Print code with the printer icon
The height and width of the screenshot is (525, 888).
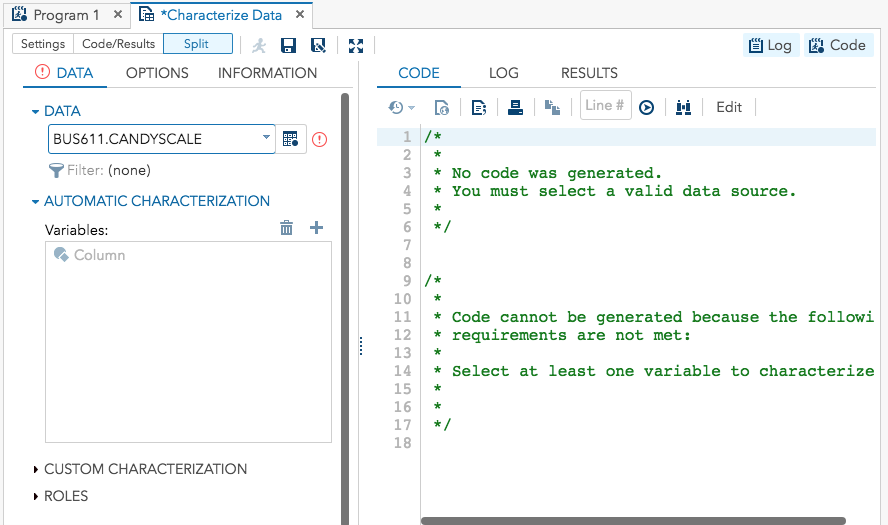[x=515, y=107]
